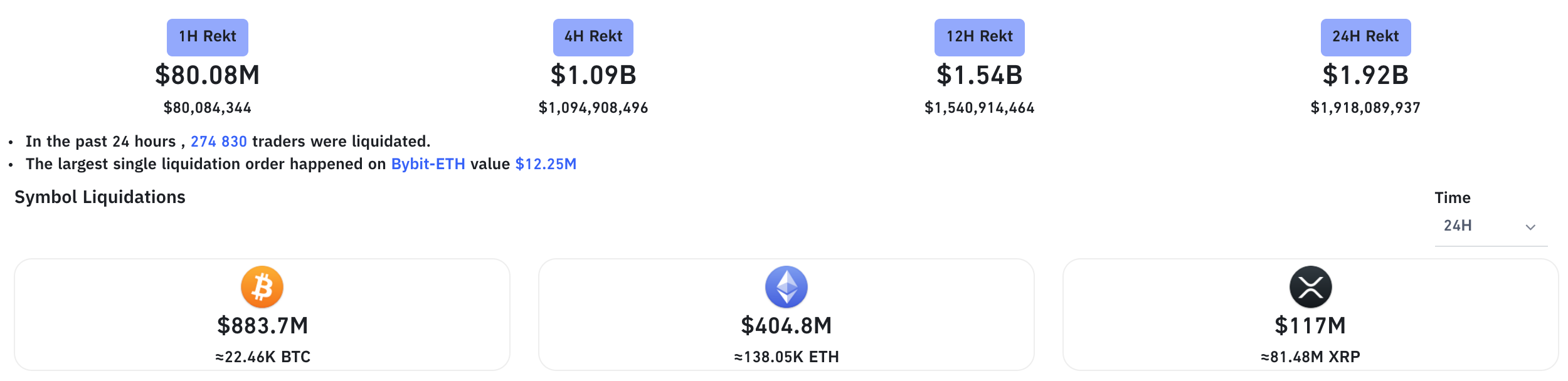This screenshot has width=1568, height=381.
Task: Click the Bitcoin coin icon
Action: 262,287
